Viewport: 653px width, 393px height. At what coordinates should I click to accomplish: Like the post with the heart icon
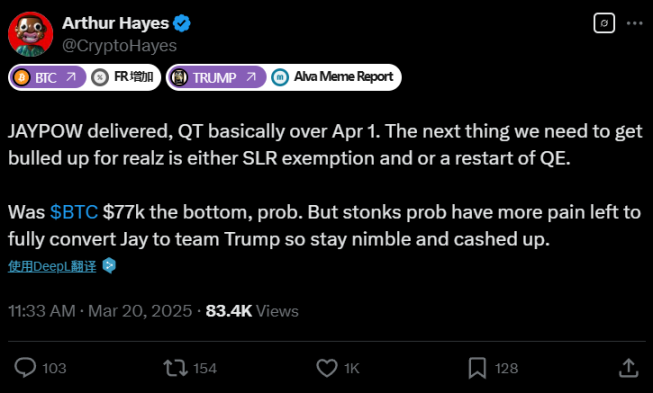click(x=327, y=368)
